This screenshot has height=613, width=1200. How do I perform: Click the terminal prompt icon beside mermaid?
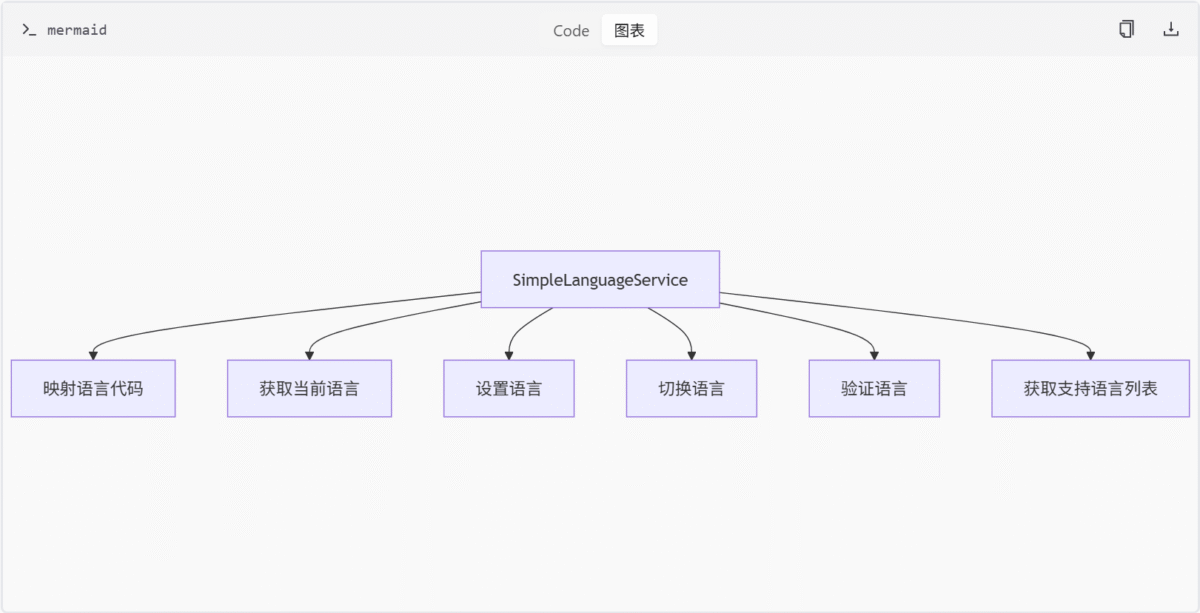(29, 30)
